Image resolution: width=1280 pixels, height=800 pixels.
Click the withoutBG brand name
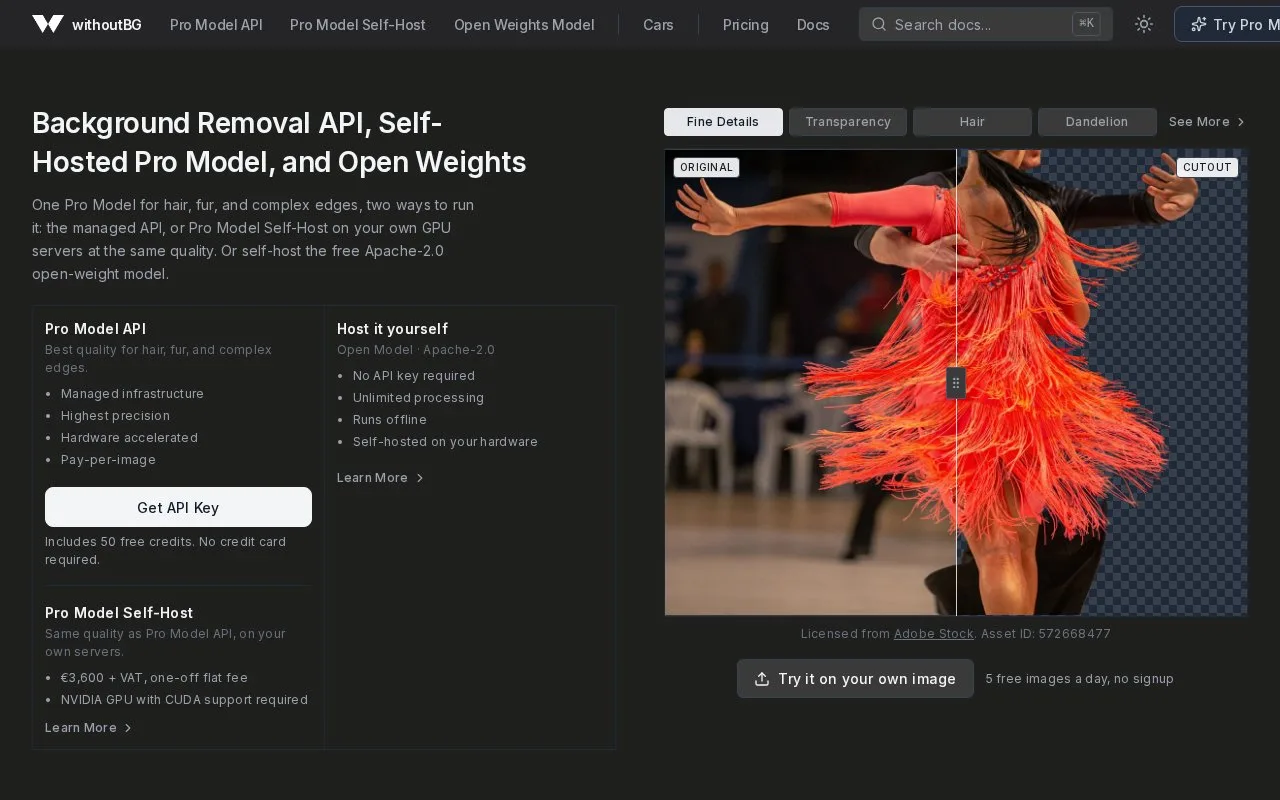[x=107, y=24]
